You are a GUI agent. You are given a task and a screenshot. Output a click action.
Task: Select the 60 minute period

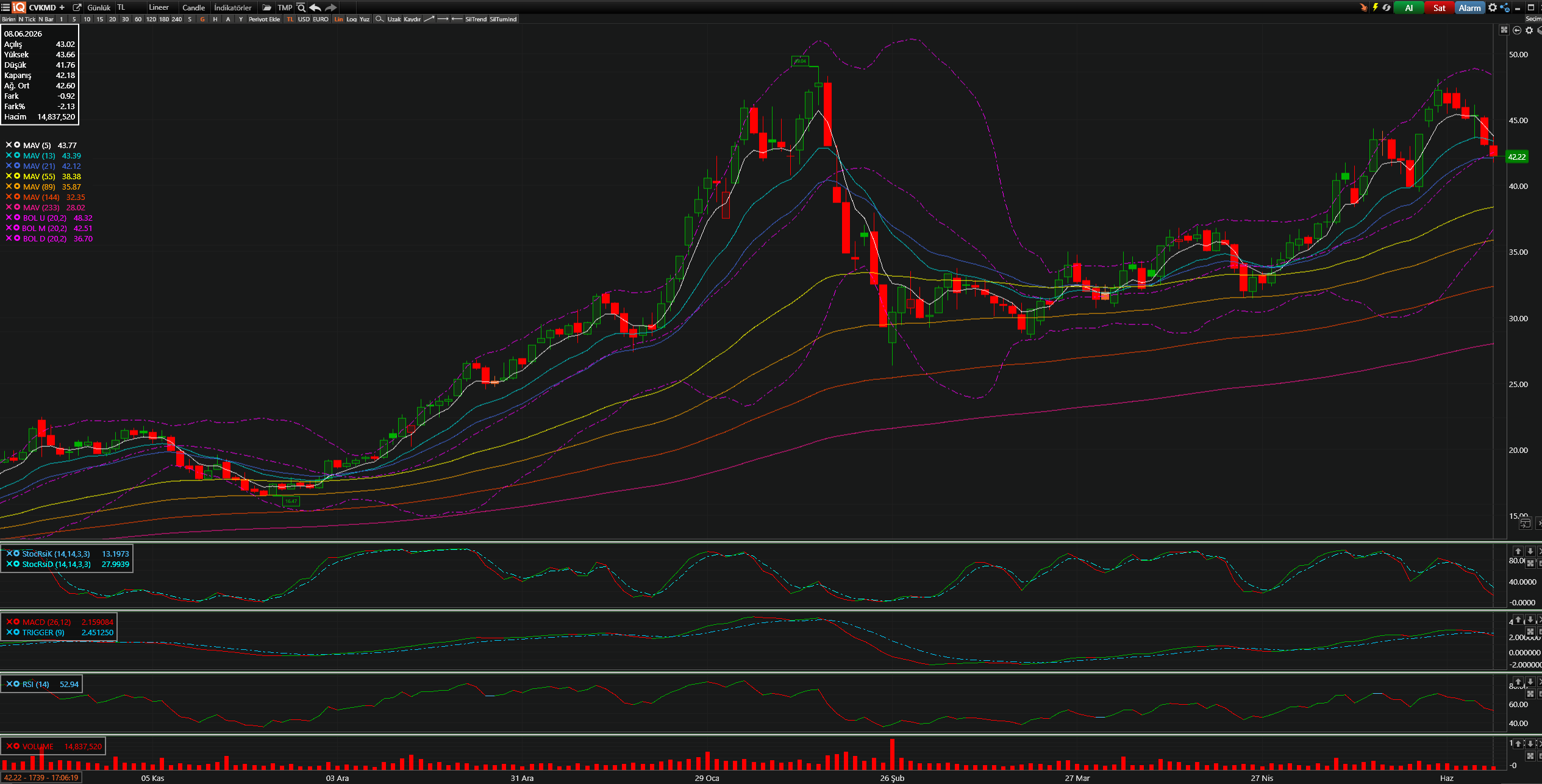[x=138, y=19]
